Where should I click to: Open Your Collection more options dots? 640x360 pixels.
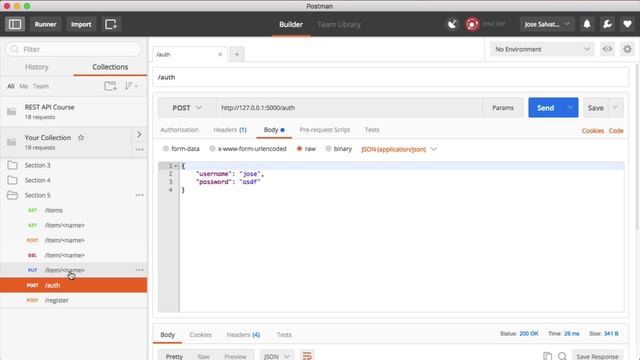tap(139, 149)
